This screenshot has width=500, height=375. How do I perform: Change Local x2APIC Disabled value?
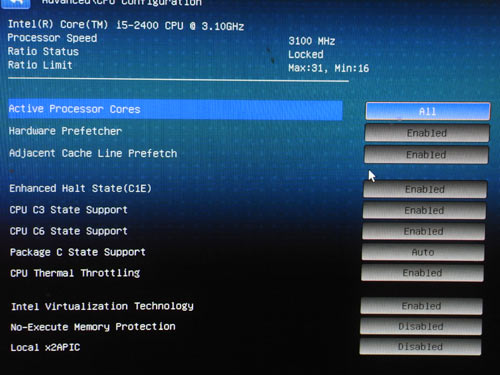(x=420, y=347)
